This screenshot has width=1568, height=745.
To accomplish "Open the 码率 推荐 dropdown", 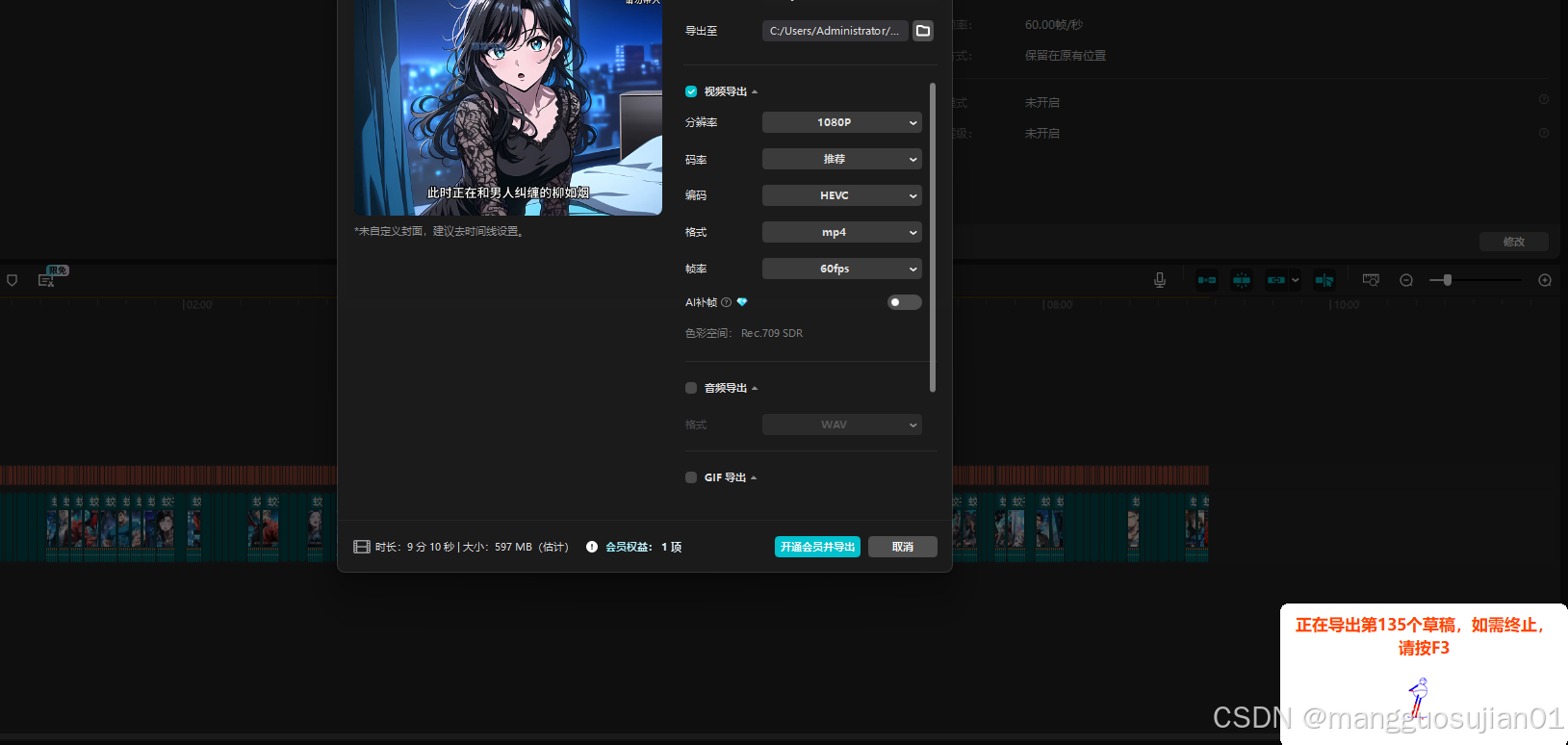I will click(x=842, y=159).
